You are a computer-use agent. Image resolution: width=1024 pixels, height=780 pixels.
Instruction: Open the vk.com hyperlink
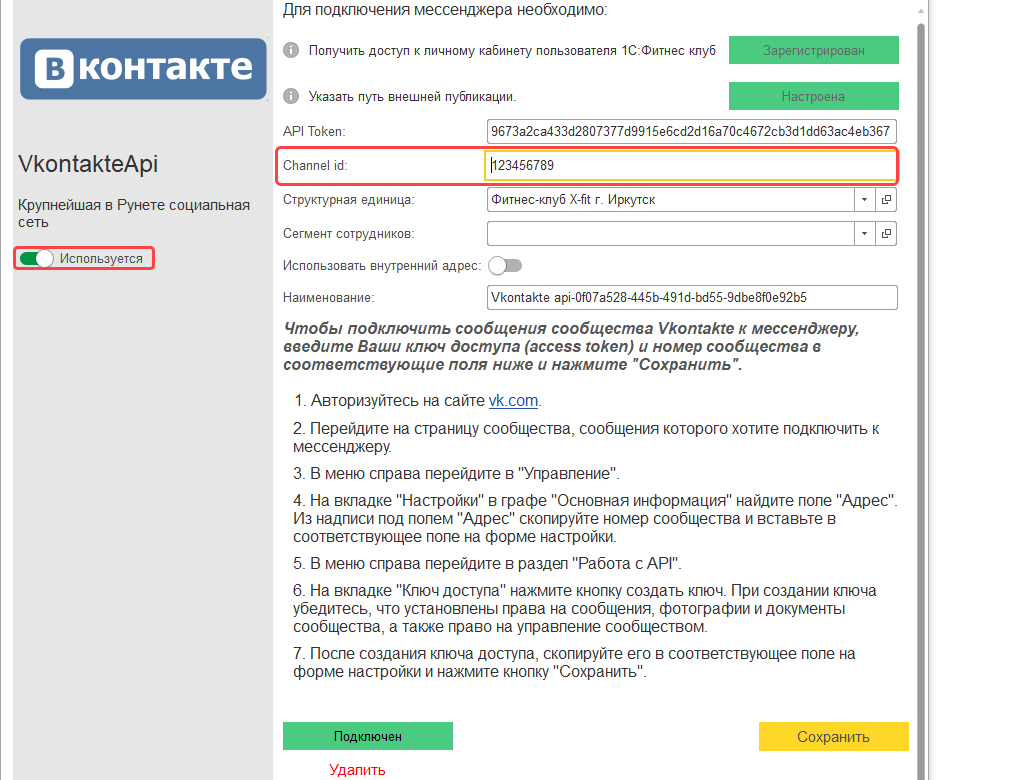click(x=513, y=401)
